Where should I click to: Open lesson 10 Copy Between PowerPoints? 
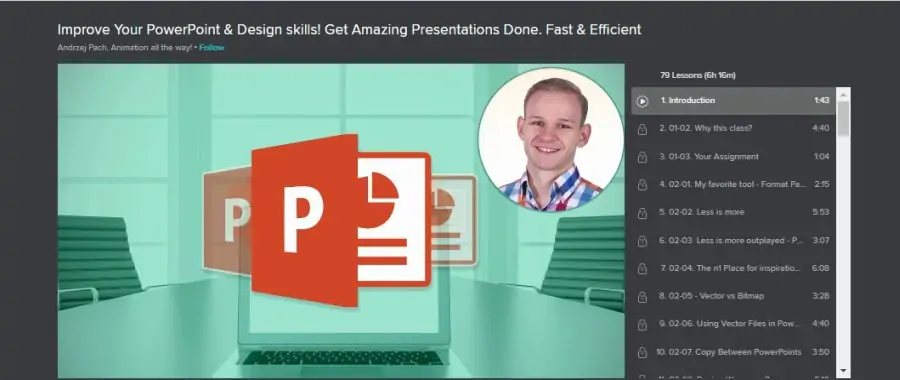(734, 352)
